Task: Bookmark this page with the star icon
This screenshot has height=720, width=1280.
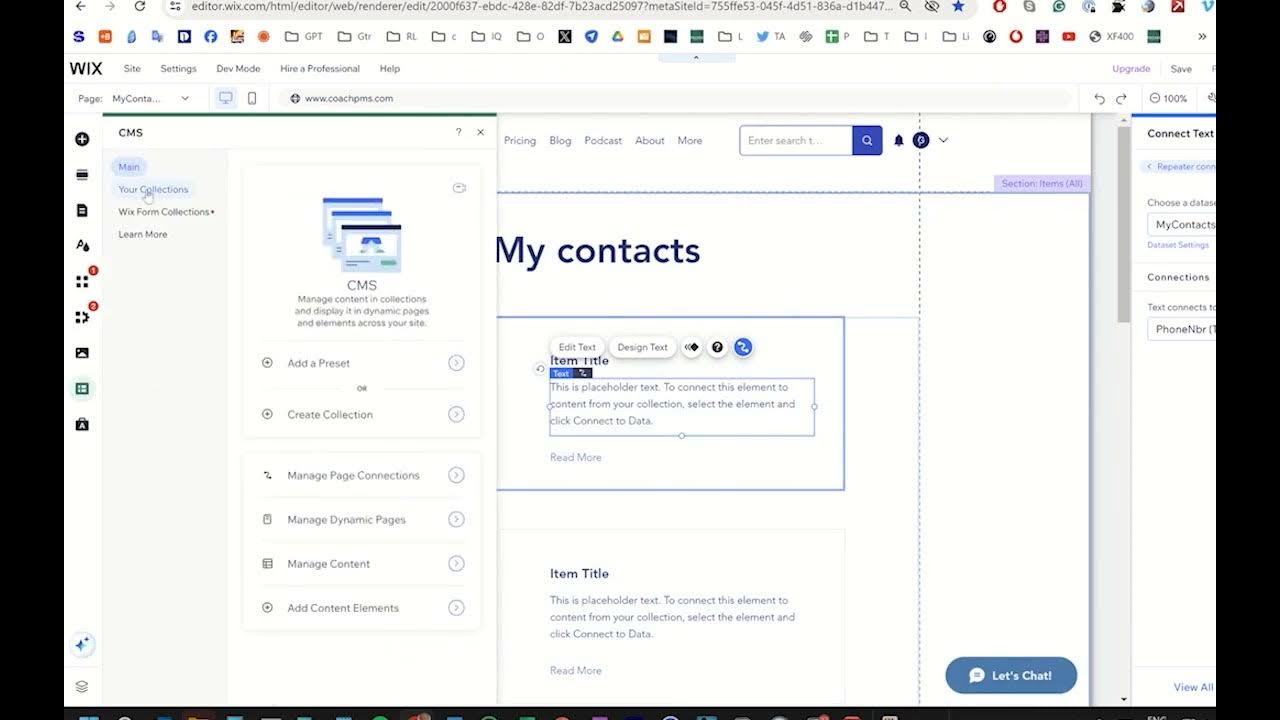Action: (958, 6)
